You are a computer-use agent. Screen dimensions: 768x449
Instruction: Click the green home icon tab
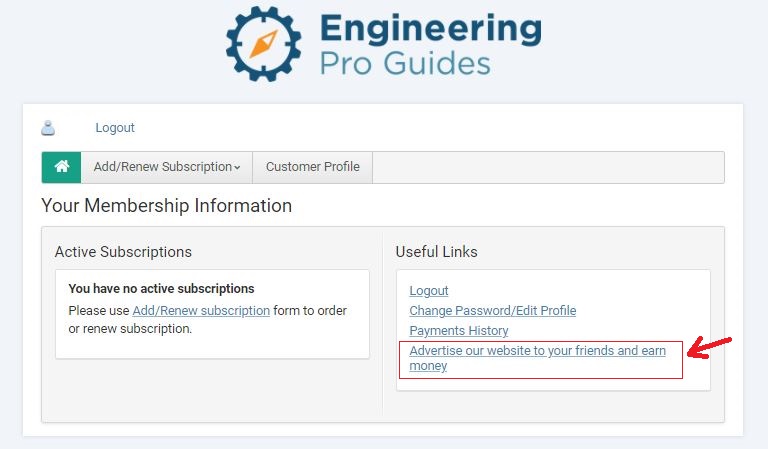click(61, 167)
